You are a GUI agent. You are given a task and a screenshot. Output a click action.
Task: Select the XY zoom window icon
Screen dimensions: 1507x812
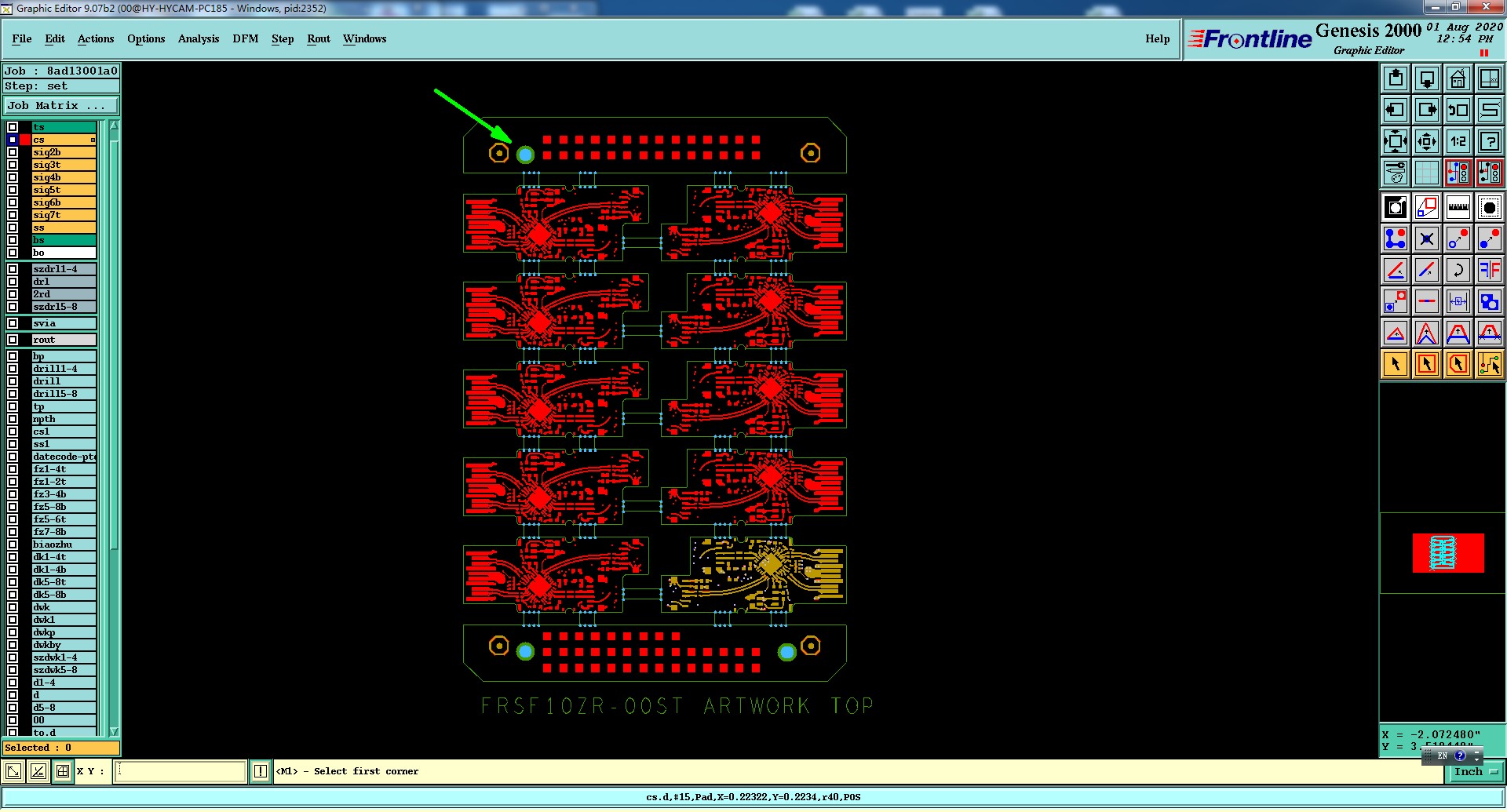(x=1489, y=78)
